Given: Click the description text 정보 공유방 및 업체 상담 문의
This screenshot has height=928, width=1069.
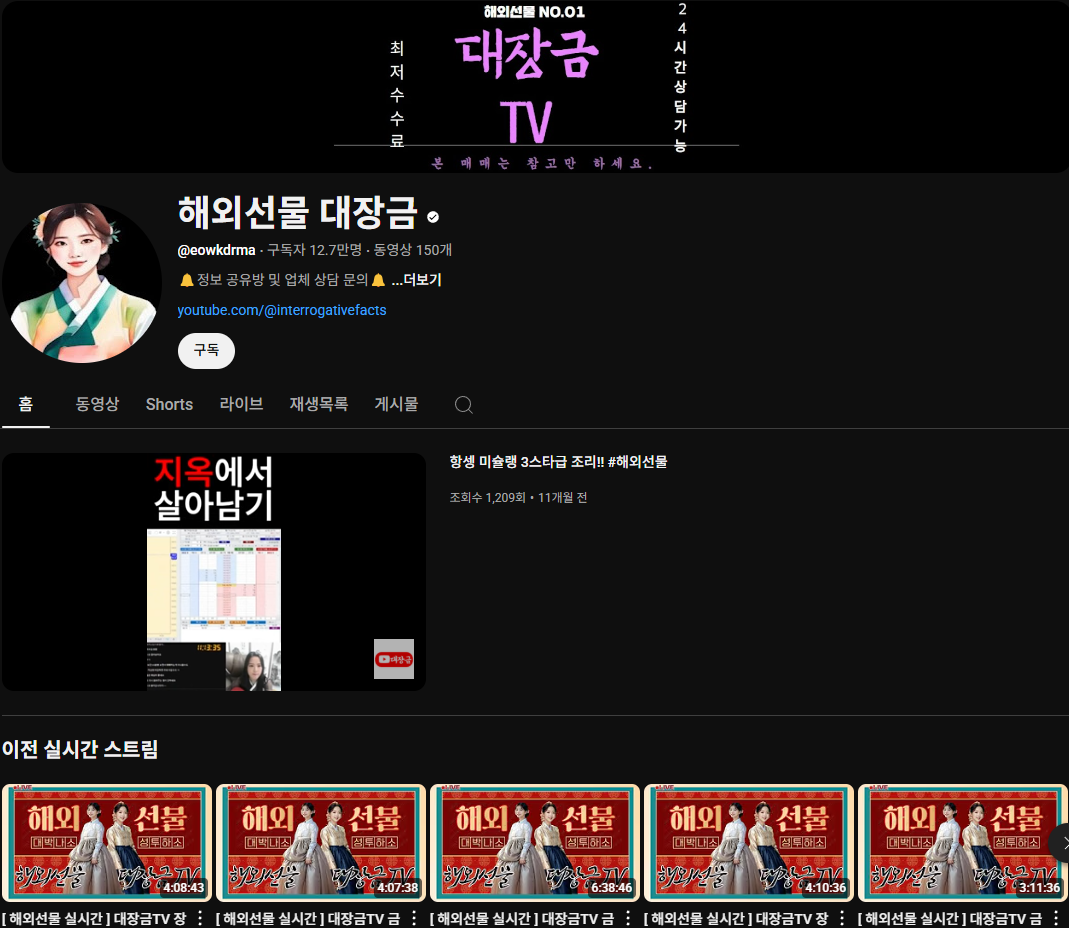Looking at the screenshot, I should coord(282,280).
